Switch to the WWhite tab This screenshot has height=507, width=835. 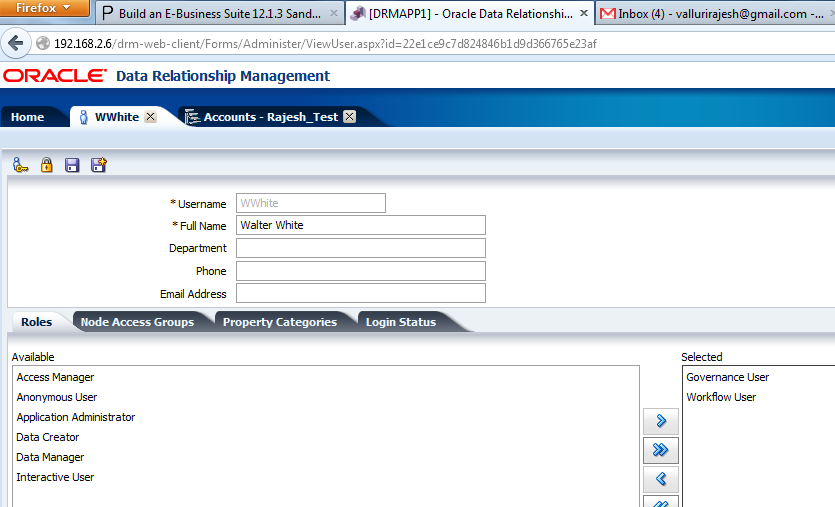(117, 117)
